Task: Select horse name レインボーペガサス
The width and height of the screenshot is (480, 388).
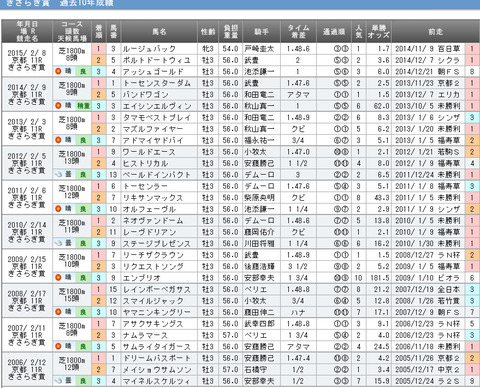Action: point(157,290)
